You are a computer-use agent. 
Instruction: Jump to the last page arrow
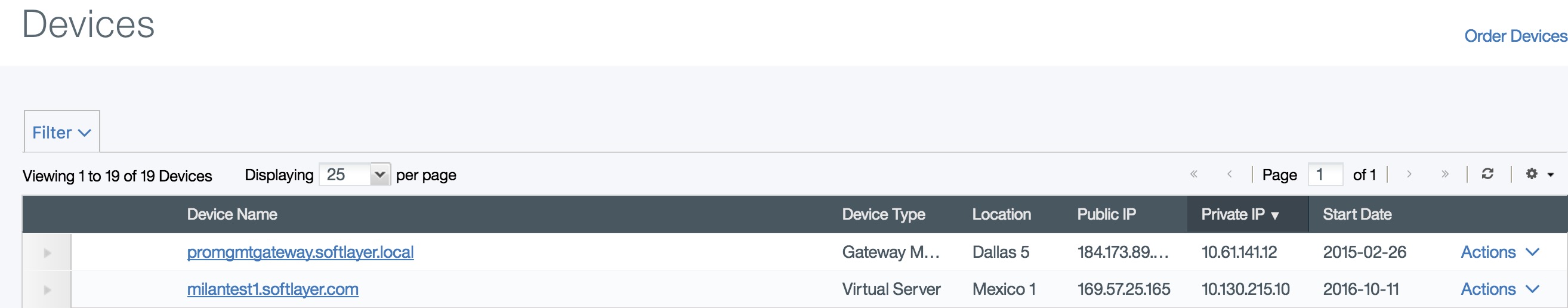[x=1444, y=175]
